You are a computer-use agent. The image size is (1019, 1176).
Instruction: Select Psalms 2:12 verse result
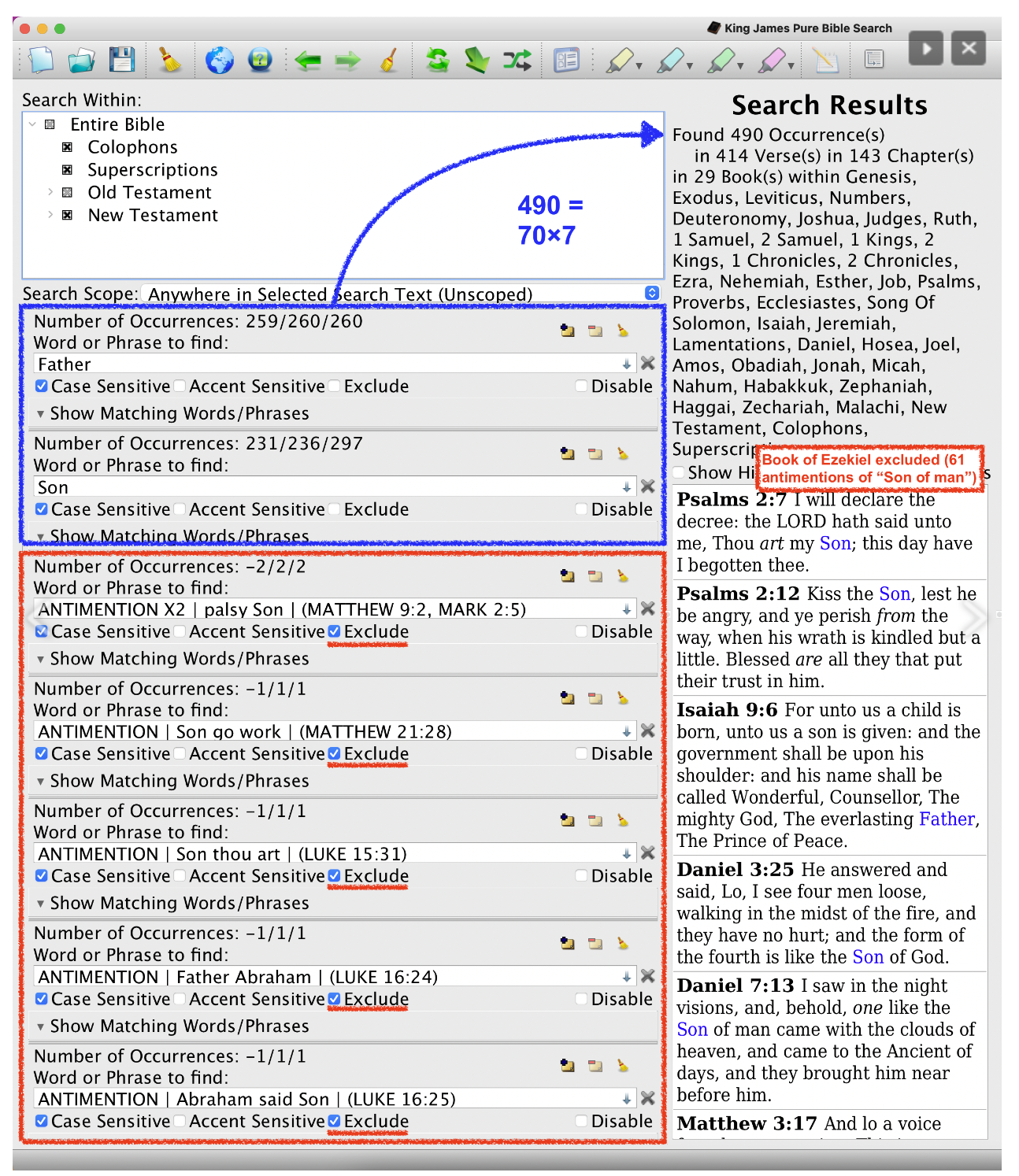831,638
